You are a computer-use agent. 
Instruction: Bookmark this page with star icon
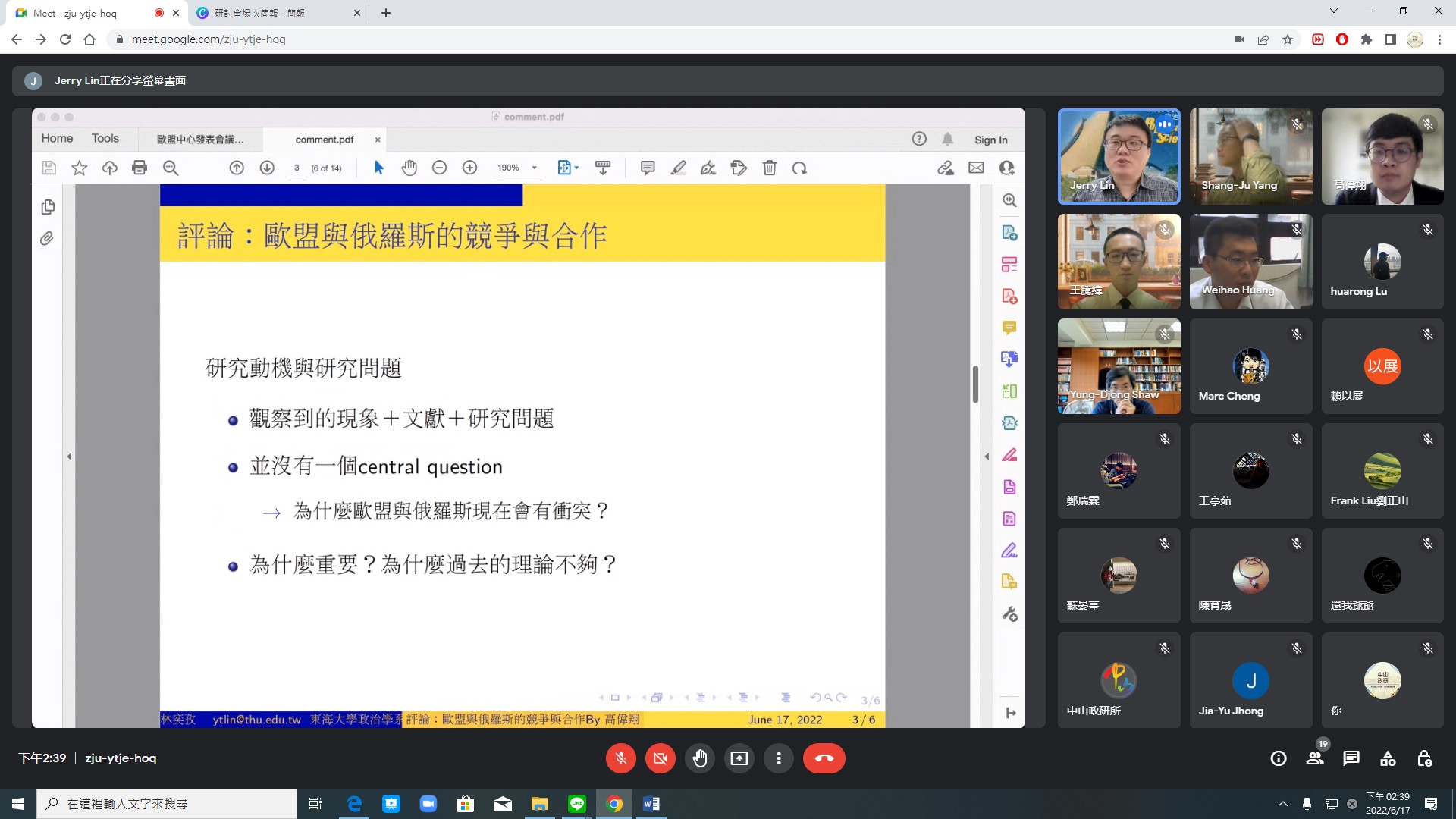(x=1288, y=39)
